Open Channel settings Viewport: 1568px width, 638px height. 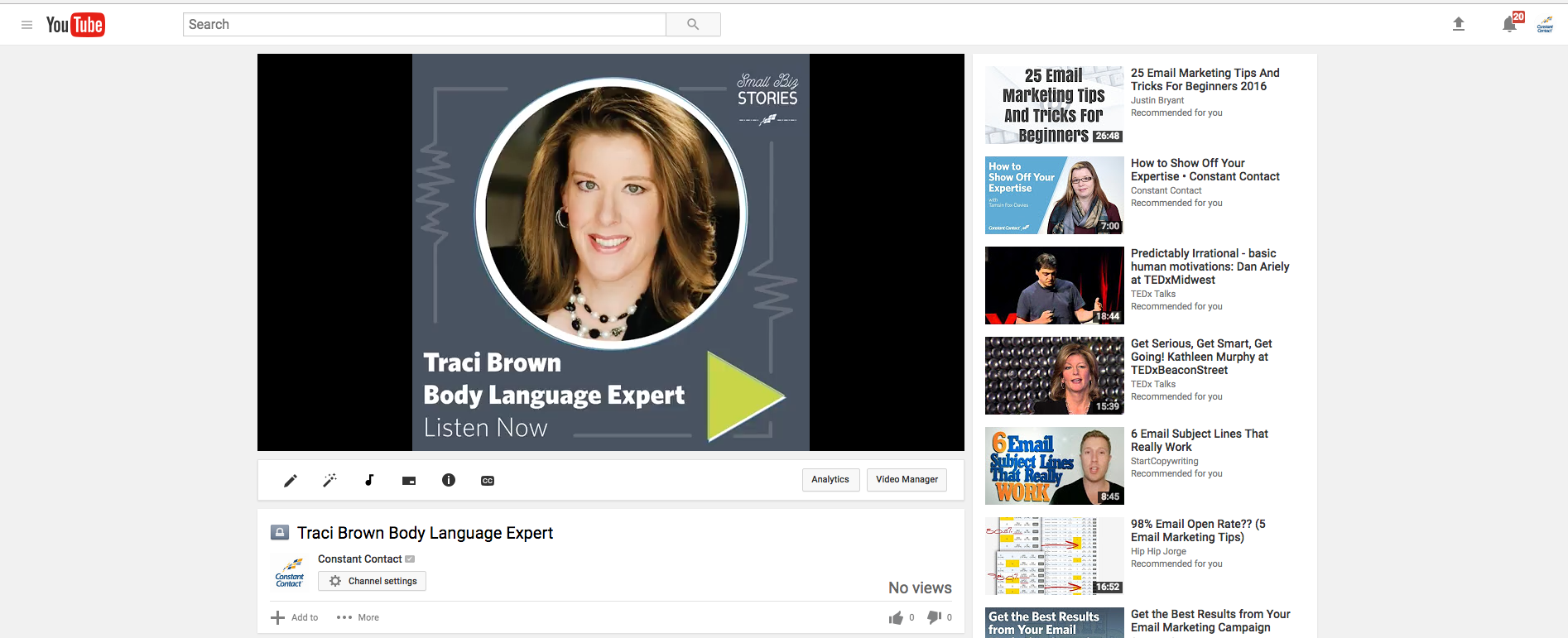[x=372, y=581]
